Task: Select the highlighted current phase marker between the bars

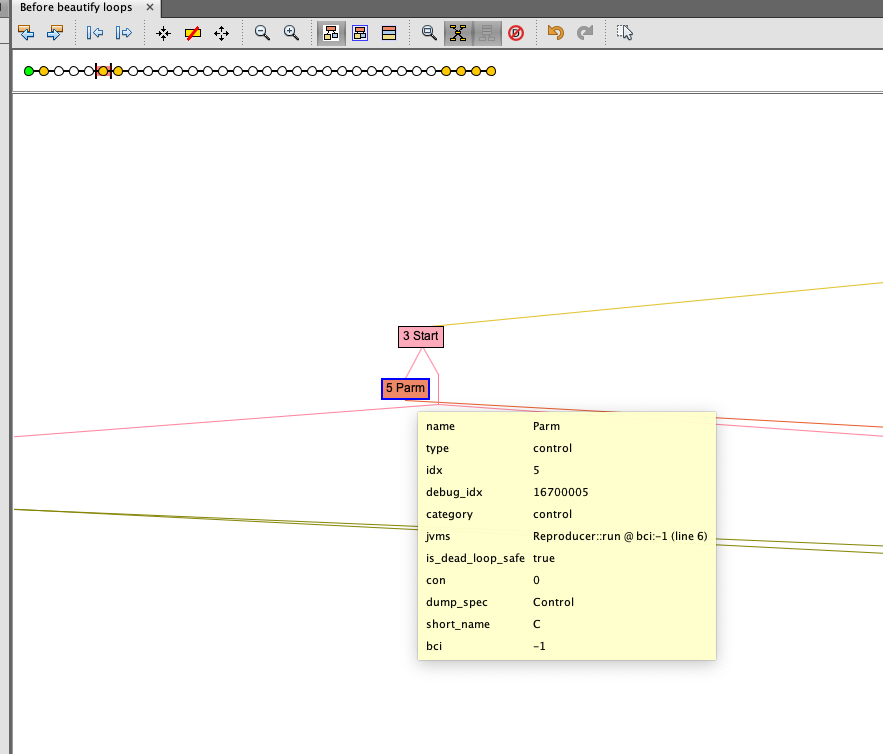Action: (103, 71)
